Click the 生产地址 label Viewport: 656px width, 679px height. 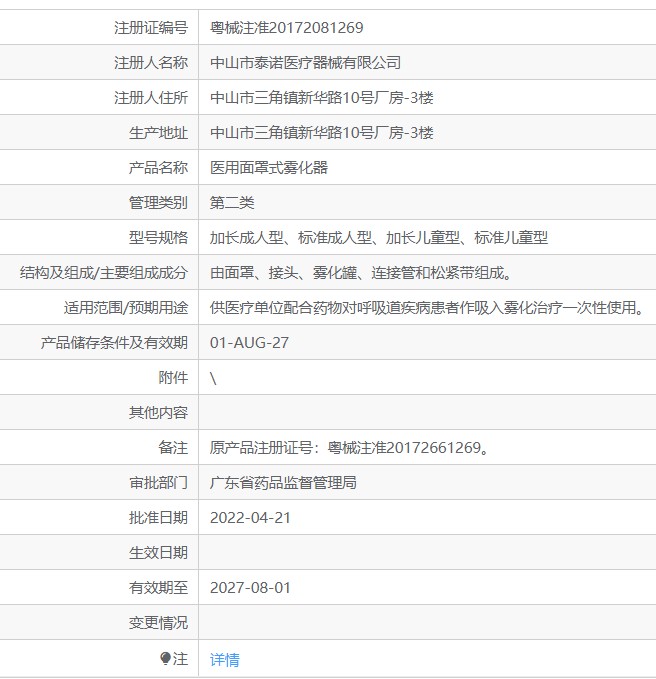pyautogui.click(x=158, y=133)
